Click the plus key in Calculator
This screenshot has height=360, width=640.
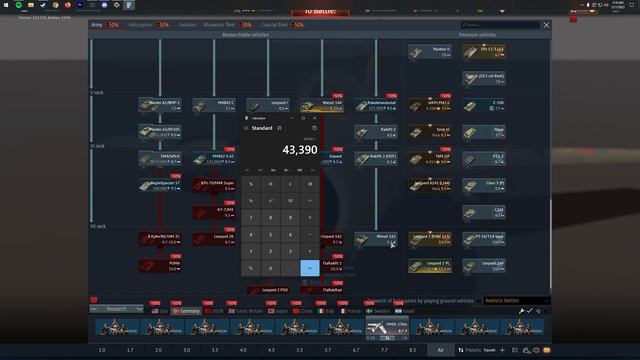(x=310, y=251)
